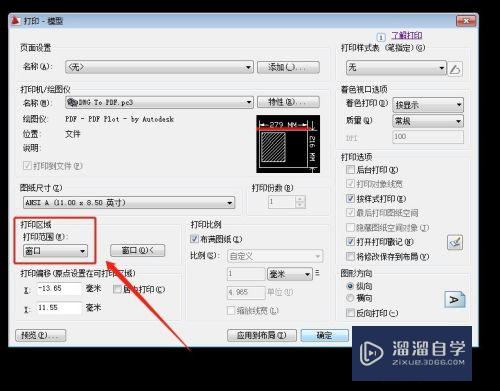Toggle the 打印对象线宽 checkbox
Screen dimensions: 500x391
pos(350,184)
